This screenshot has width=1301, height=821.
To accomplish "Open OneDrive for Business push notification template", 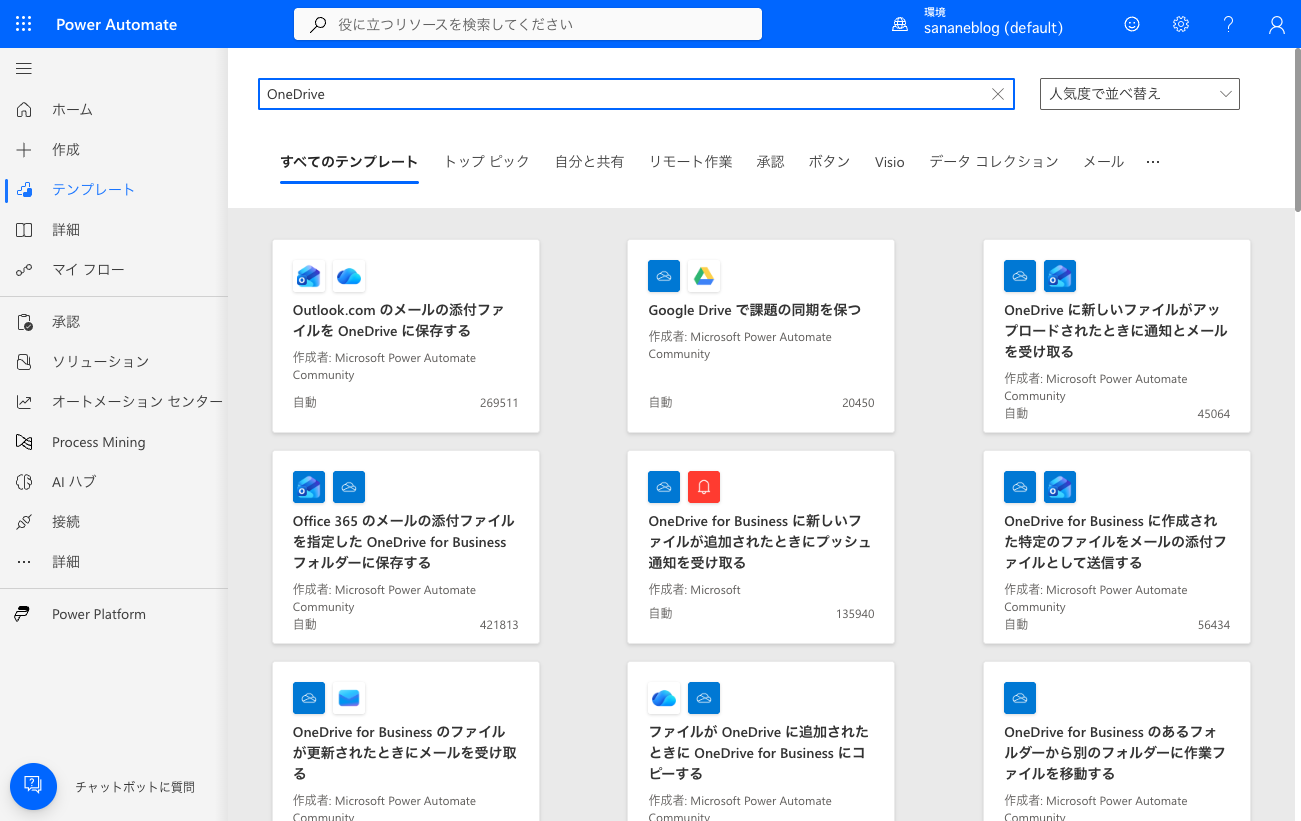I will [761, 547].
